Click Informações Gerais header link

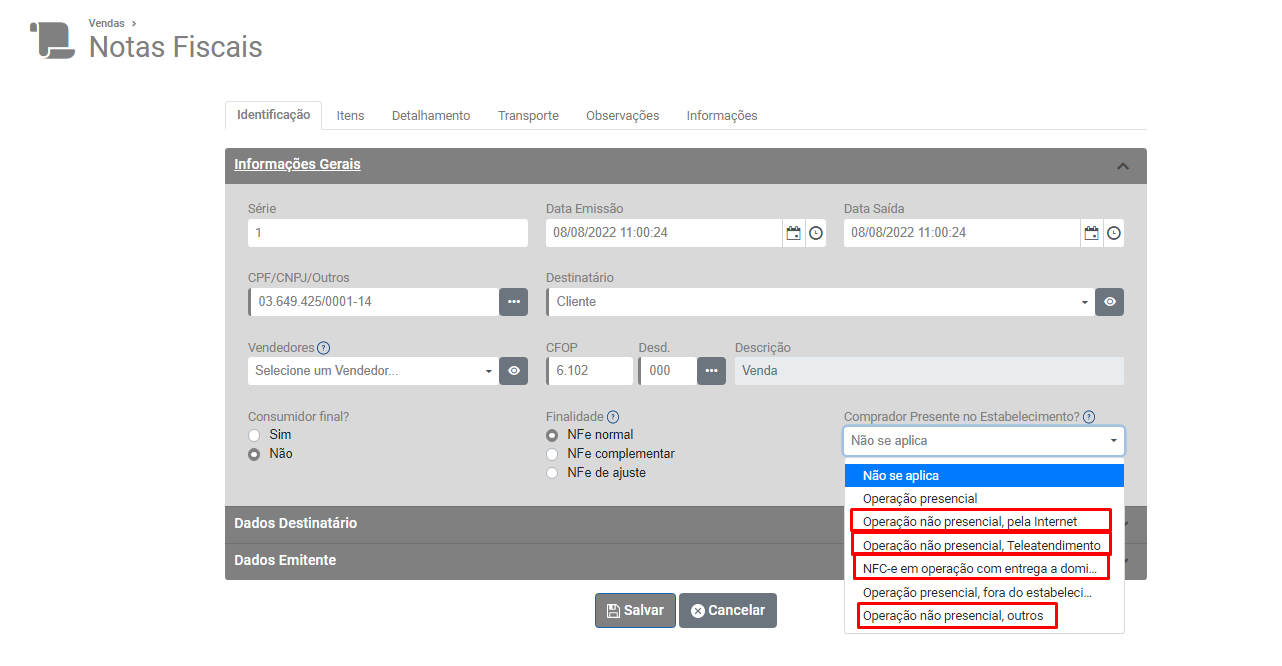(297, 164)
